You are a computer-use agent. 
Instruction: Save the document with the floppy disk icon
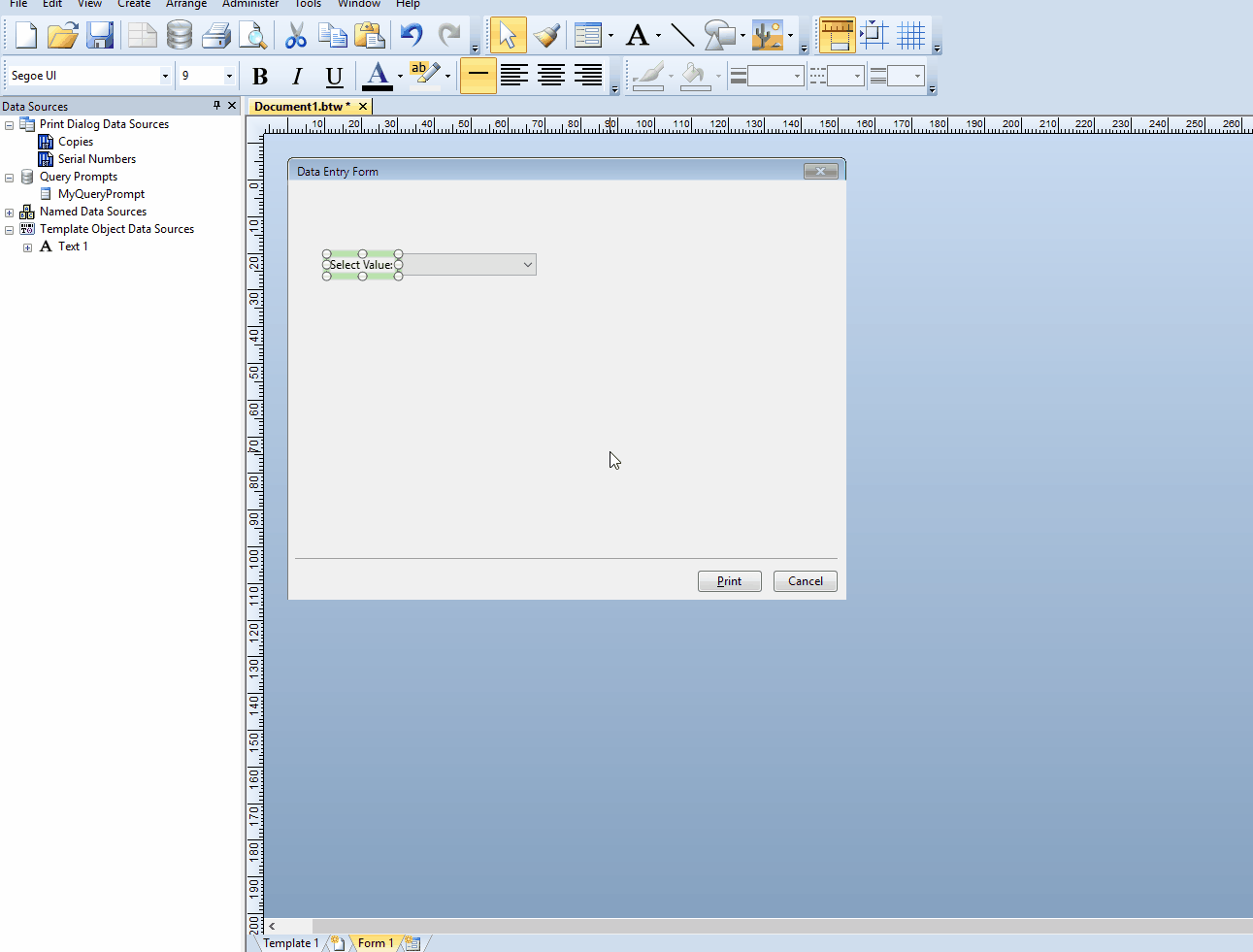click(x=100, y=36)
